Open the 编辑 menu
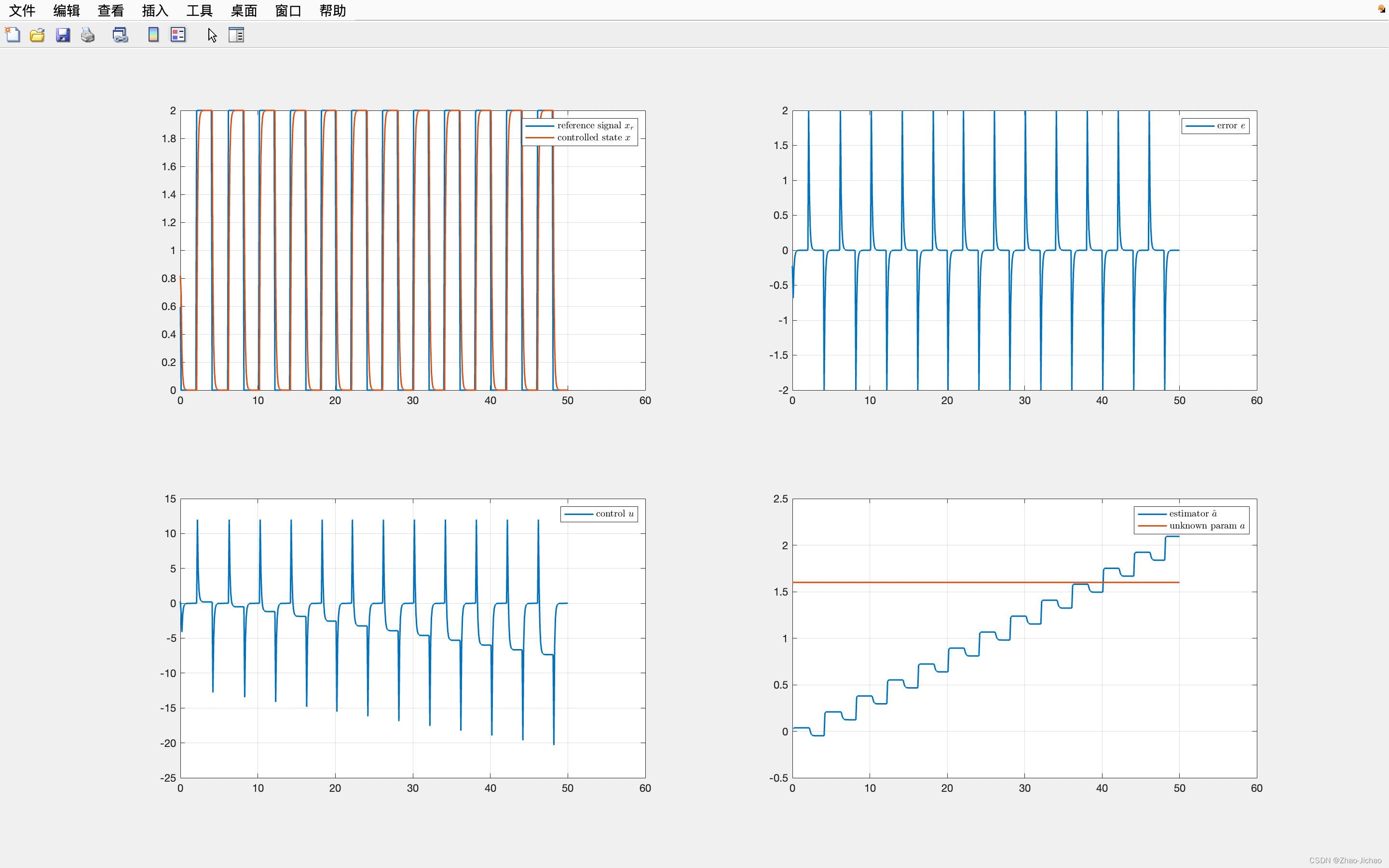This screenshot has width=1389, height=868. pyautogui.click(x=67, y=10)
